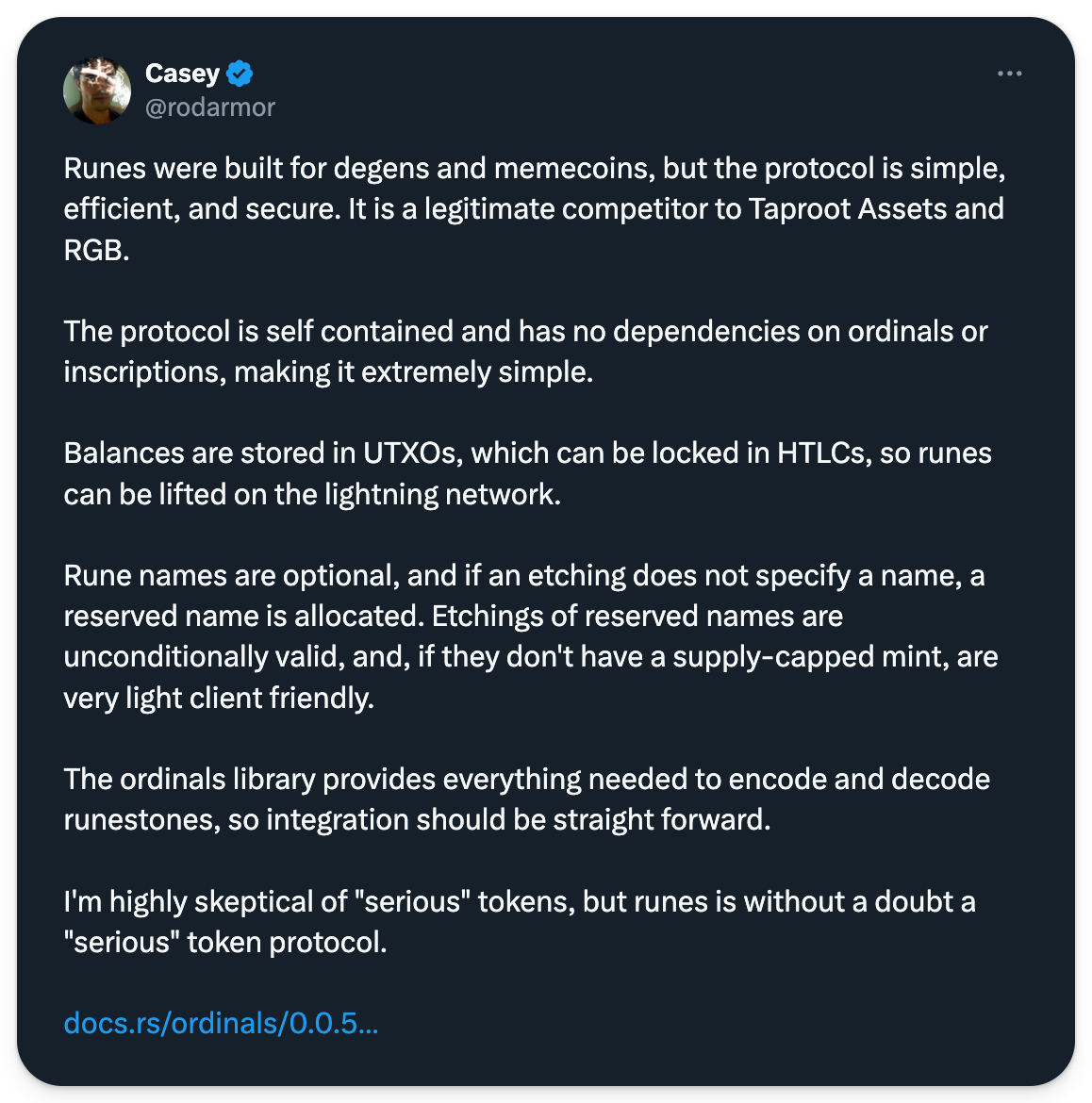The height and width of the screenshot is (1103, 1092).
Task: Click the words "token protocol." ending the tweet
Action: tap(287, 943)
